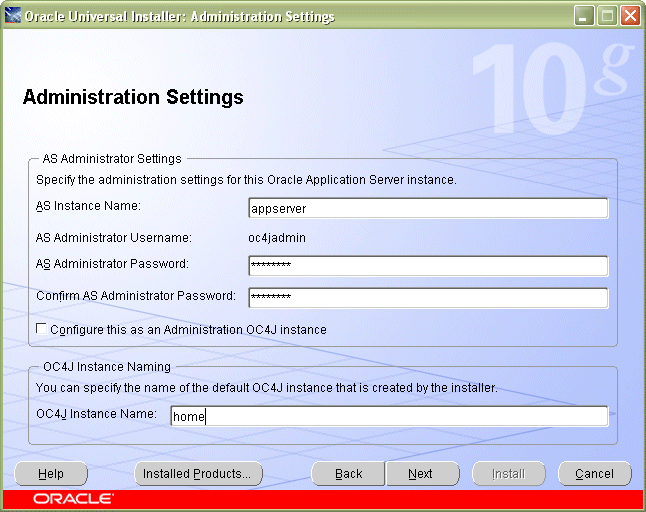Click the OC4J Instance Name field
646x512 pixels.
tap(389, 416)
